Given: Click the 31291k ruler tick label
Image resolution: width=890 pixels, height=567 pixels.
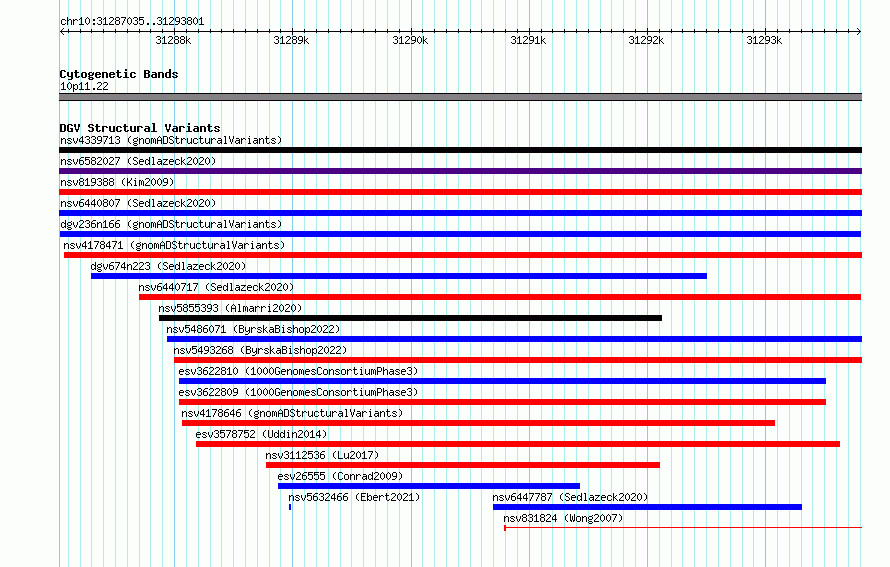Looking at the screenshot, I should [528, 40].
